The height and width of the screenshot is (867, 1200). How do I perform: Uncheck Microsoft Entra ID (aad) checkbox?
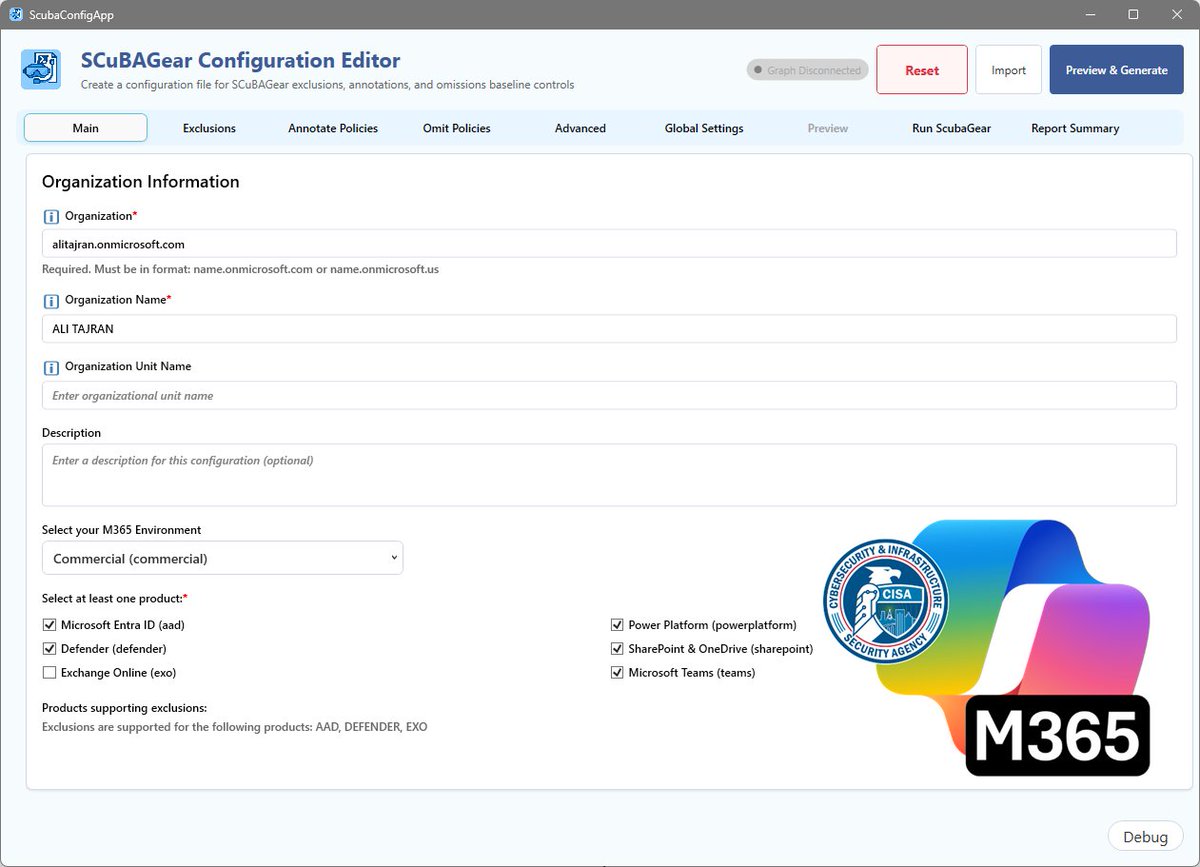pos(50,625)
